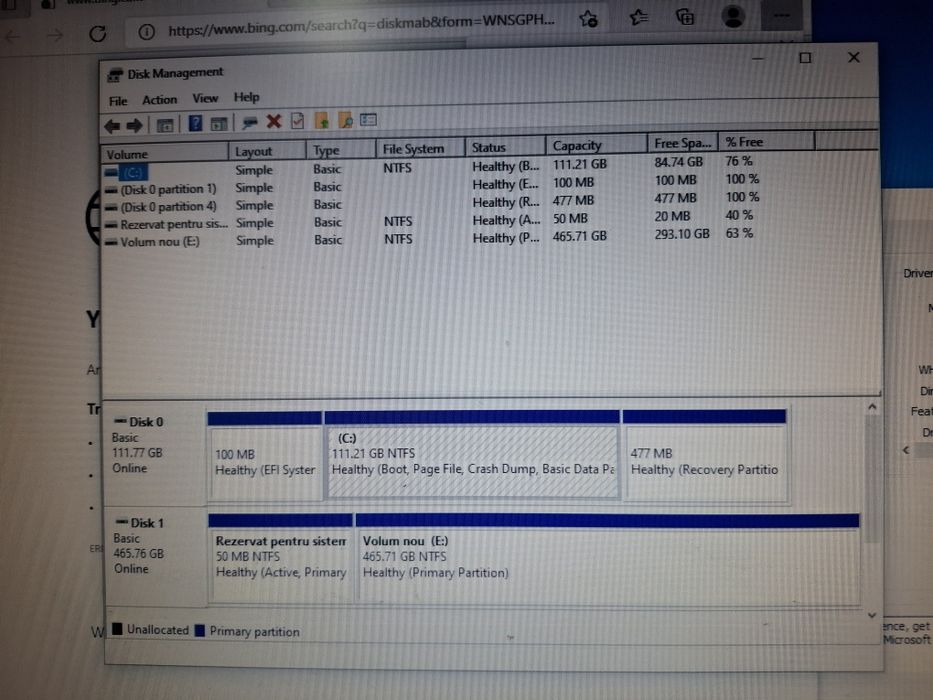Select the 100 MB EFI System partition block
The width and height of the screenshot is (933, 700).
tap(265, 455)
